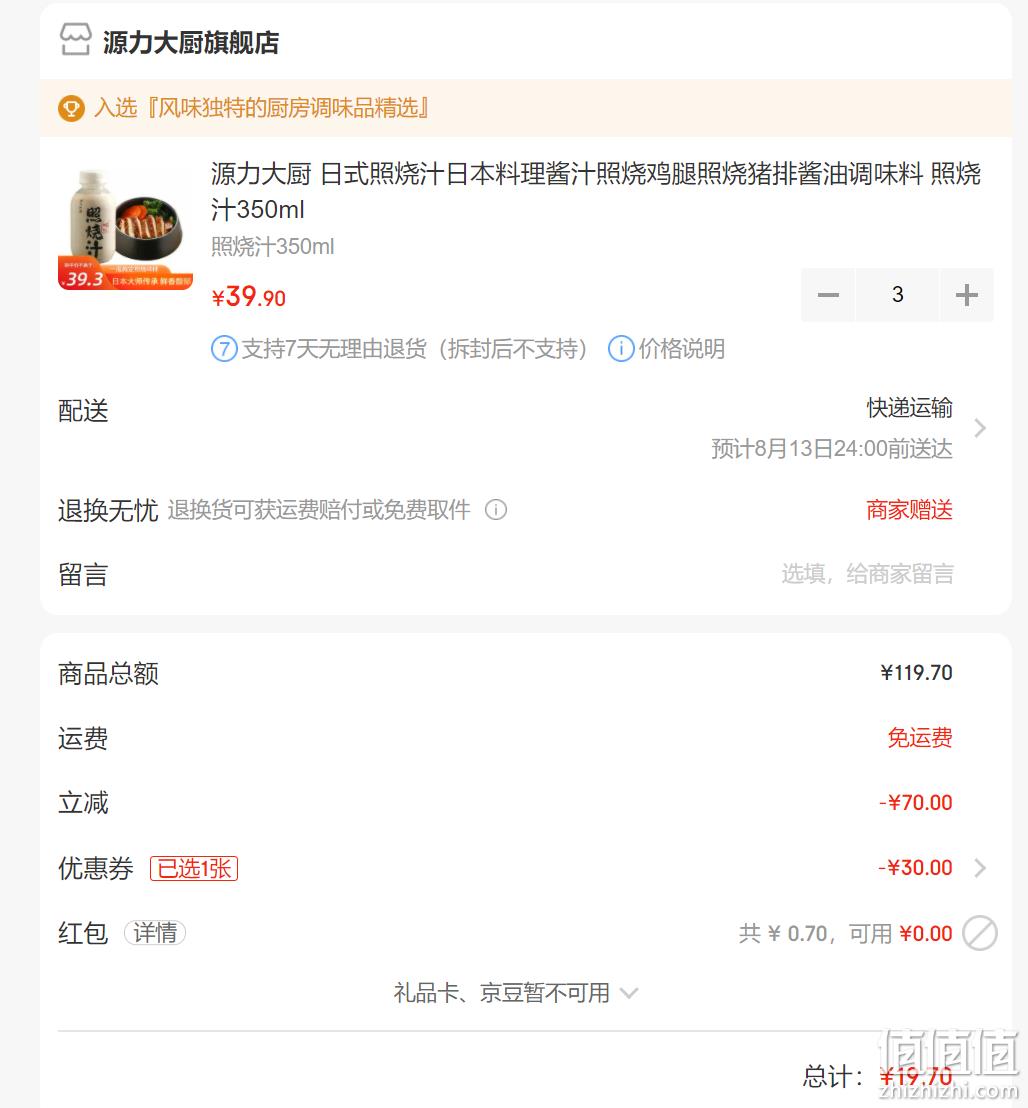This screenshot has width=1028, height=1108.
Task: Open the teriyaki sauce product thumbnail
Action: coord(125,229)
